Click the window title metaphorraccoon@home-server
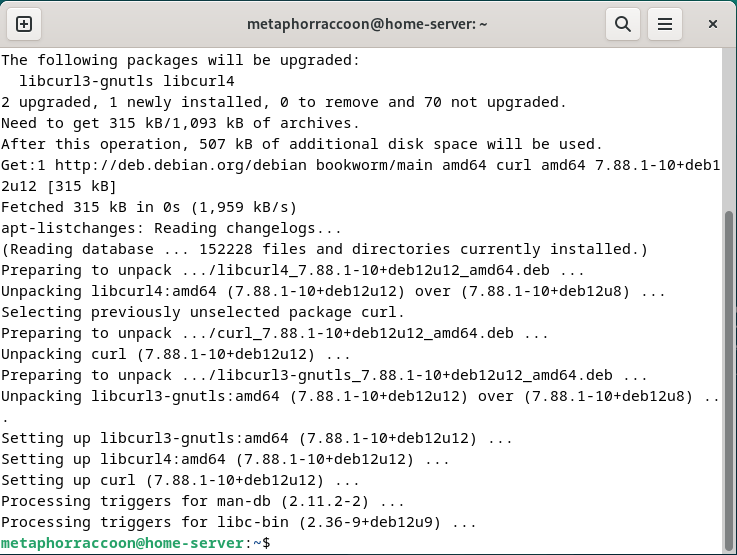Image resolution: width=737 pixels, height=555 pixels. coord(367,23)
